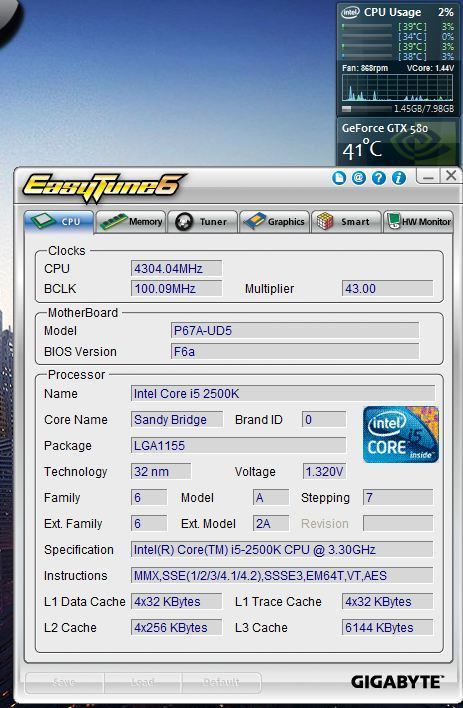Screen dimensions: 463x708
Task: Click the BCLK value 100.09MHz
Action: 176,288
